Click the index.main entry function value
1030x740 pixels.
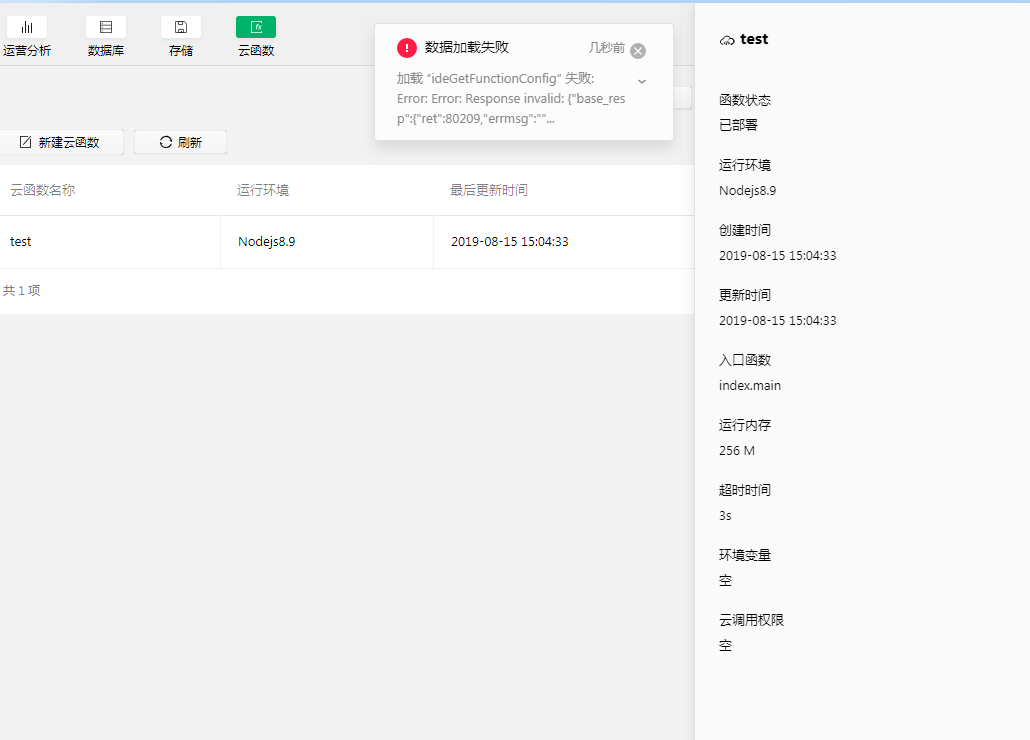pyautogui.click(x=750, y=386)
